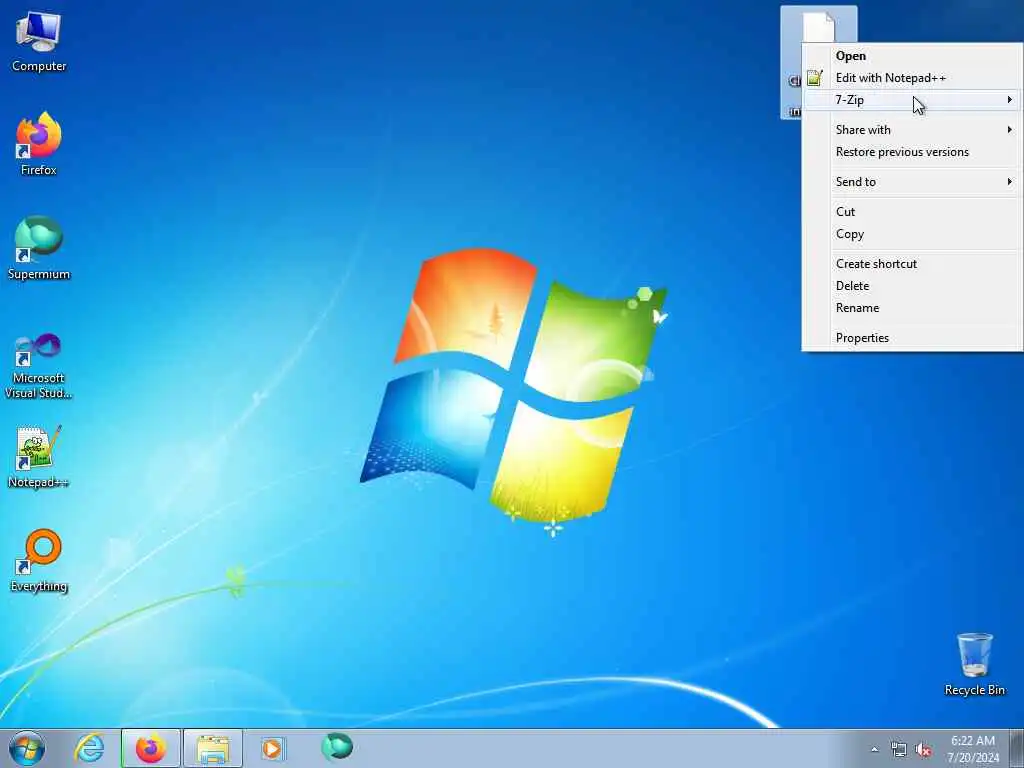Open Properties from the context menu

[912, 338]
